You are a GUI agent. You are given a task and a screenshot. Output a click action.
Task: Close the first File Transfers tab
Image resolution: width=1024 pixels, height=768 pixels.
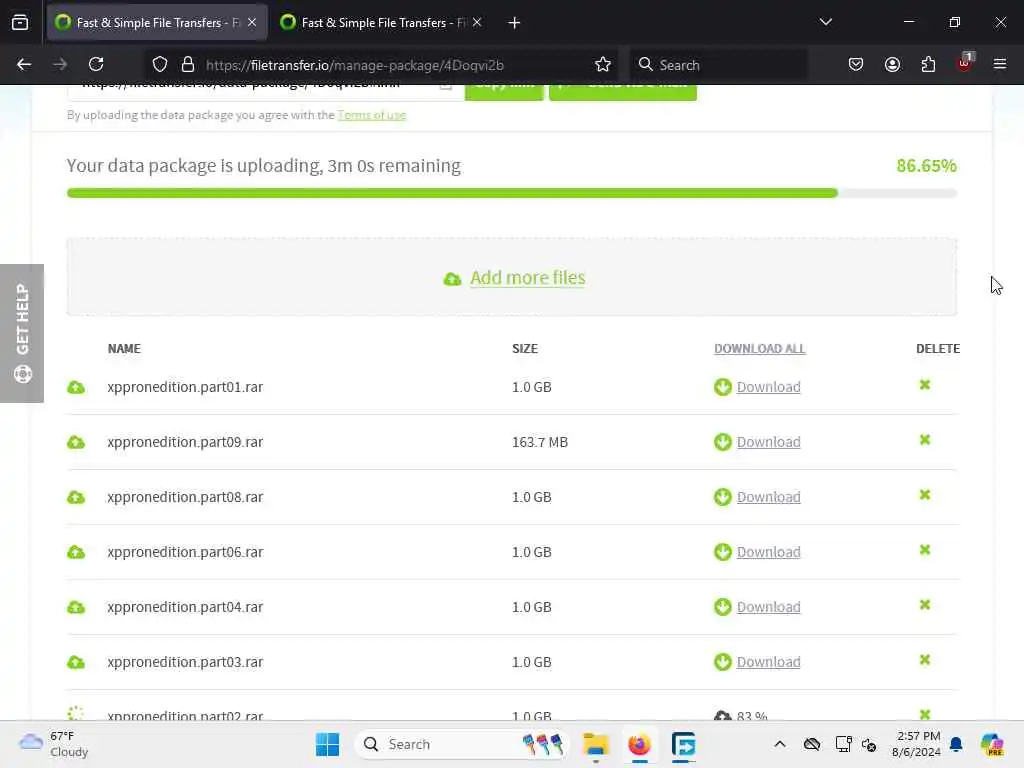[x=252, y=22]
